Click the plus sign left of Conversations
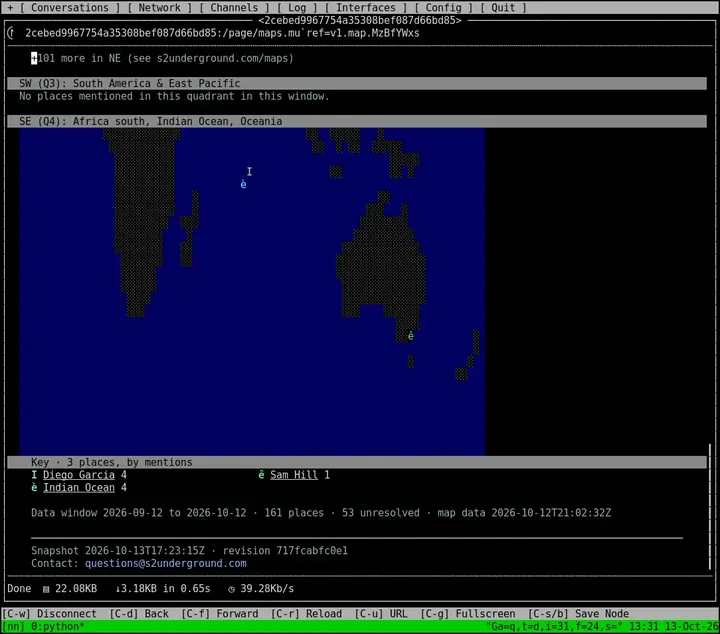 pyautogui.click(x=10, y=8)
